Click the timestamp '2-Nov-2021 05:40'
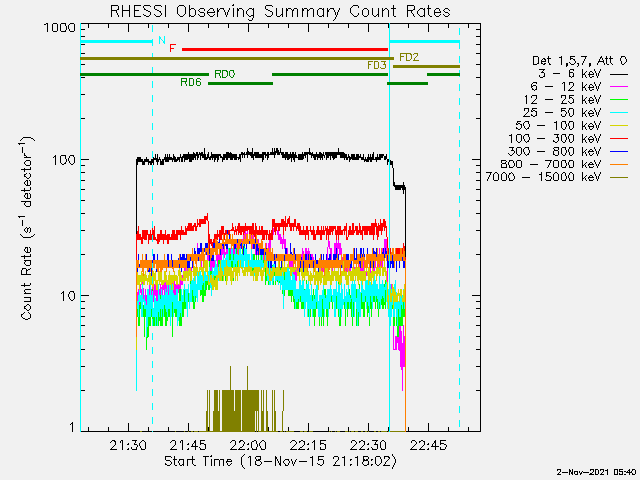 point(596,472)
